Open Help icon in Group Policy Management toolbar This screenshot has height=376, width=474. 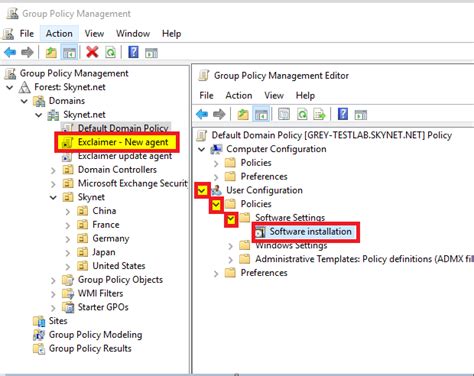(x=133, y=52)
